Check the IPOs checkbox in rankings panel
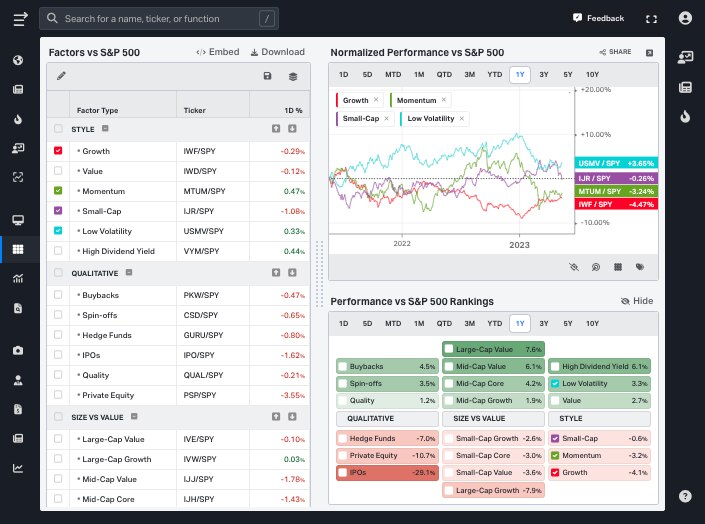Screen dimensions: 705x524 pos(343,472)
